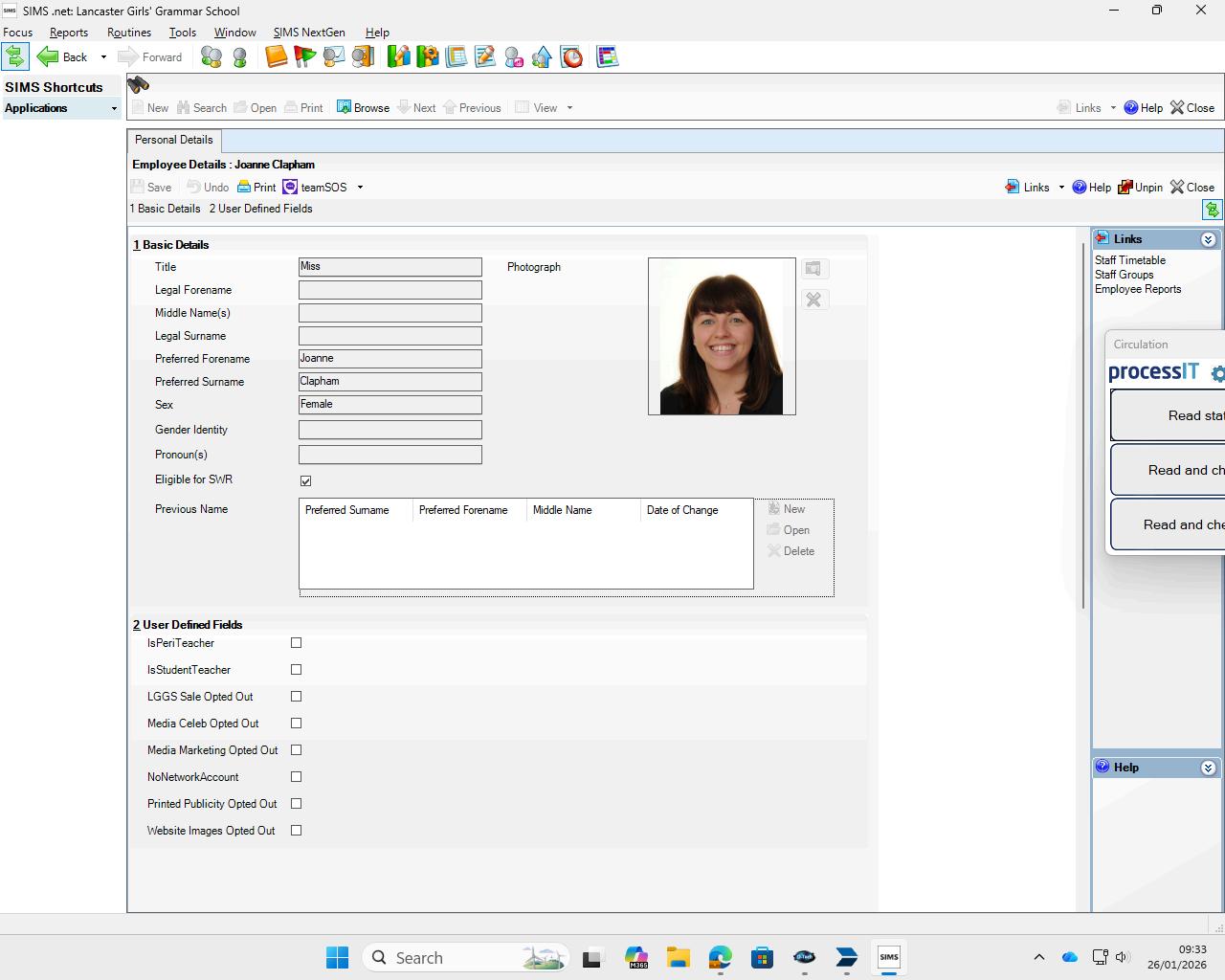Image resolution: width=1225 pixels, height=980 pixels.
Task: Click the add photograph icon beside the photo
Action: click(x=813, y=269)
